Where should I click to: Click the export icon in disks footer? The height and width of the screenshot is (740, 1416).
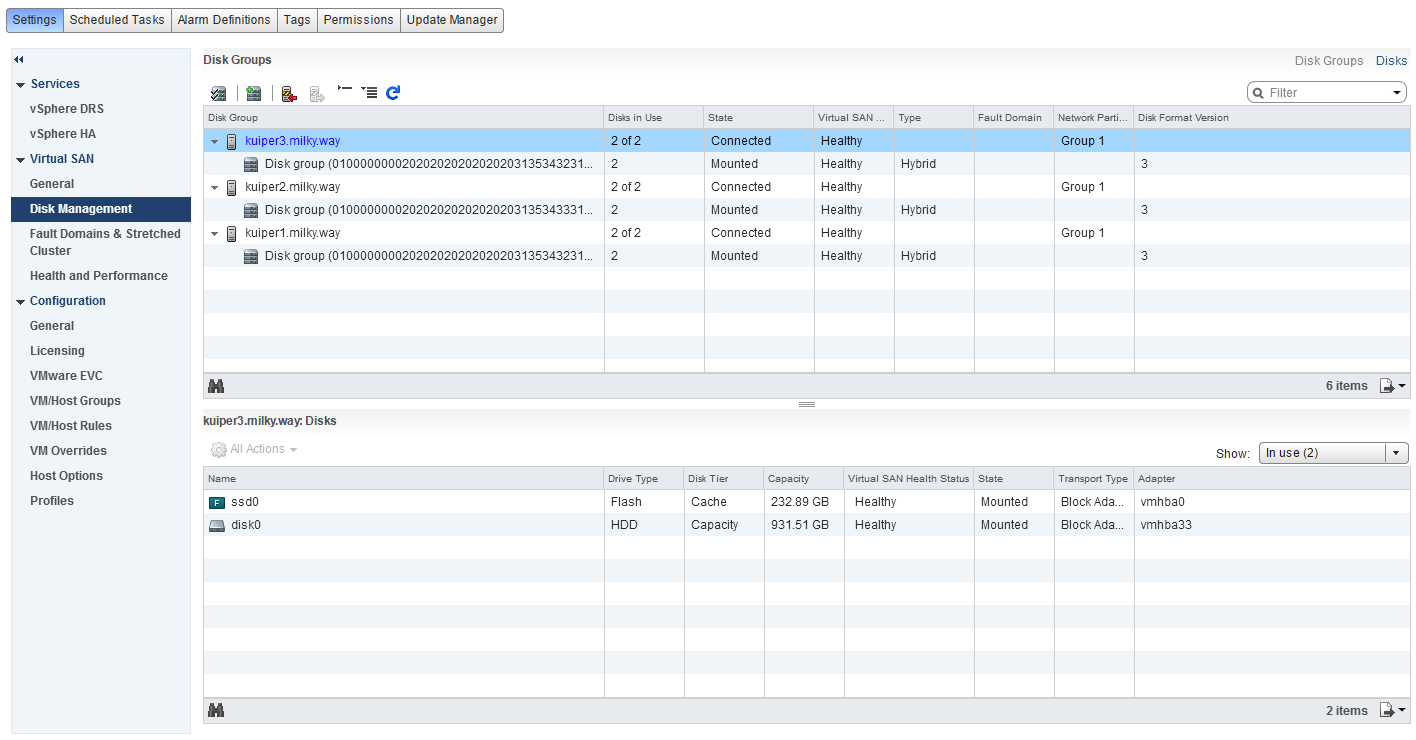tap(1392, 711)
